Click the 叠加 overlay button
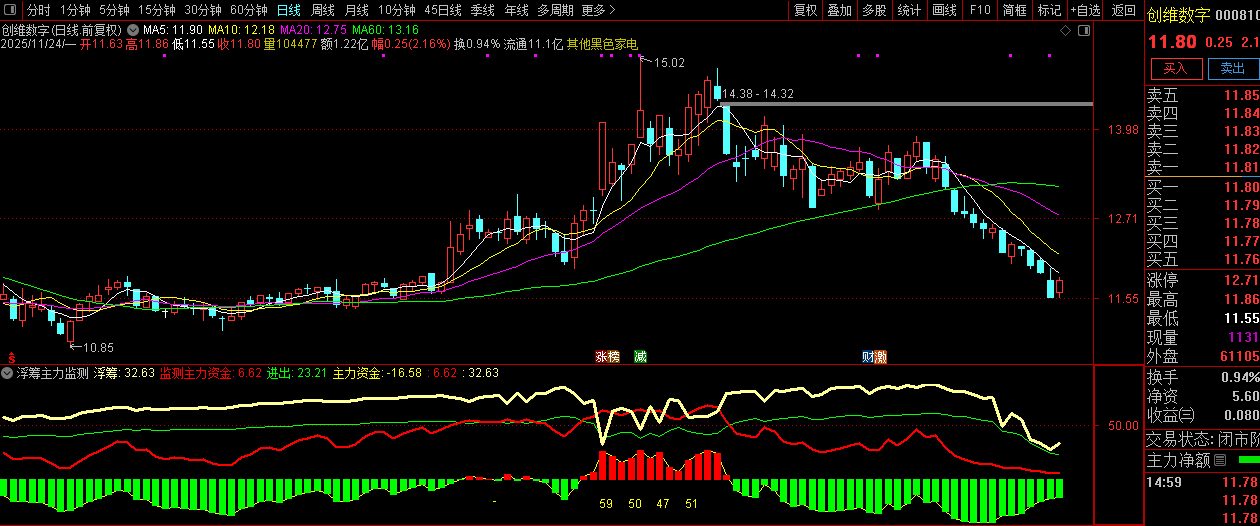The height and width of the screenshot is (526, 1260). point(840,10)
